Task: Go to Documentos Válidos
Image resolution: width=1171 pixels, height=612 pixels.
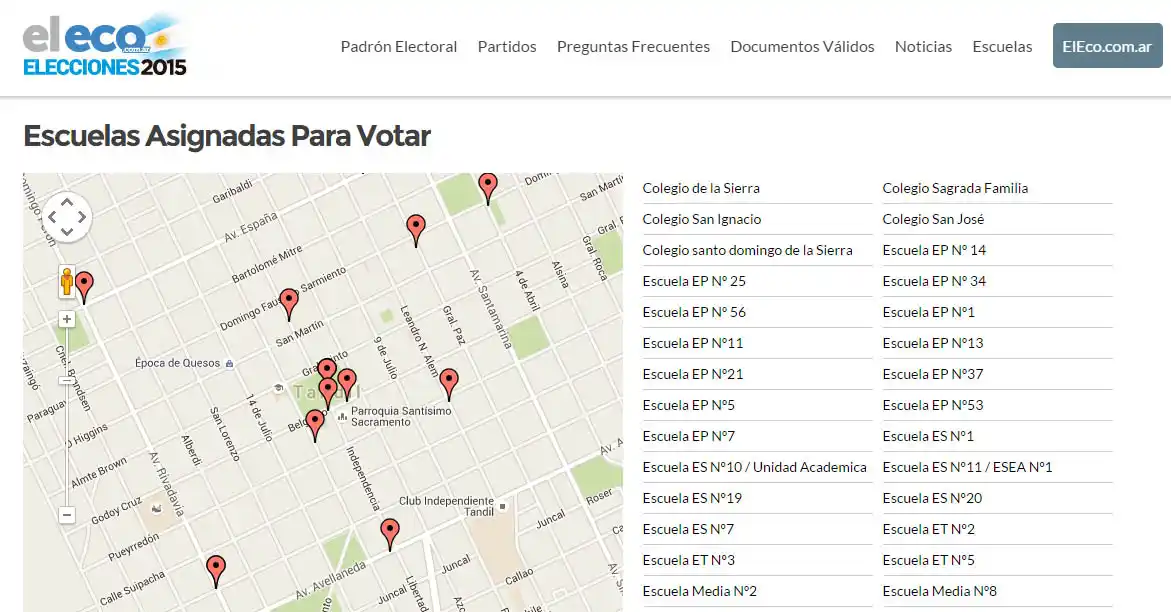Action: click(x=802, y=46)
